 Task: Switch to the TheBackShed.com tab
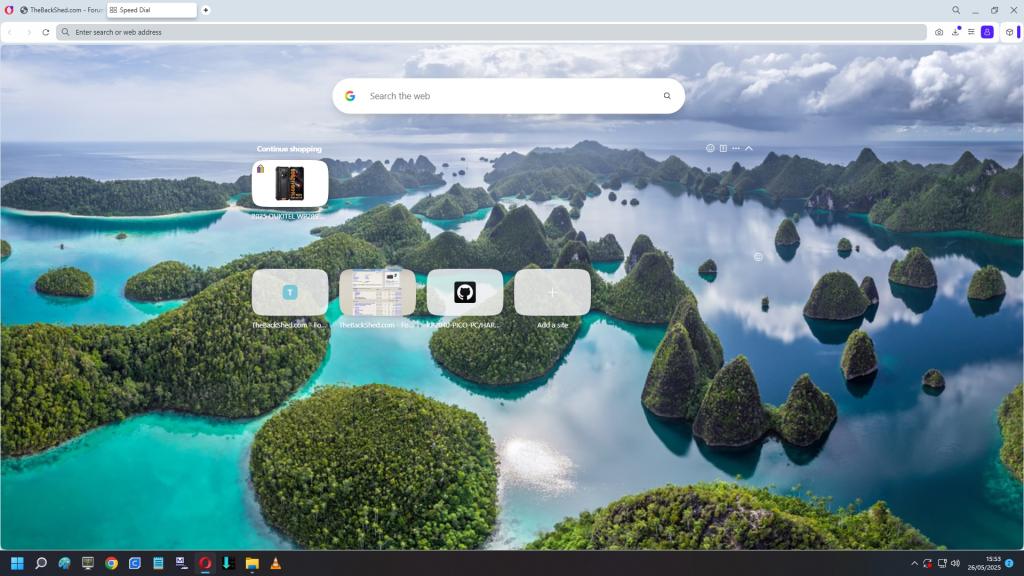(x=60, y=10)
